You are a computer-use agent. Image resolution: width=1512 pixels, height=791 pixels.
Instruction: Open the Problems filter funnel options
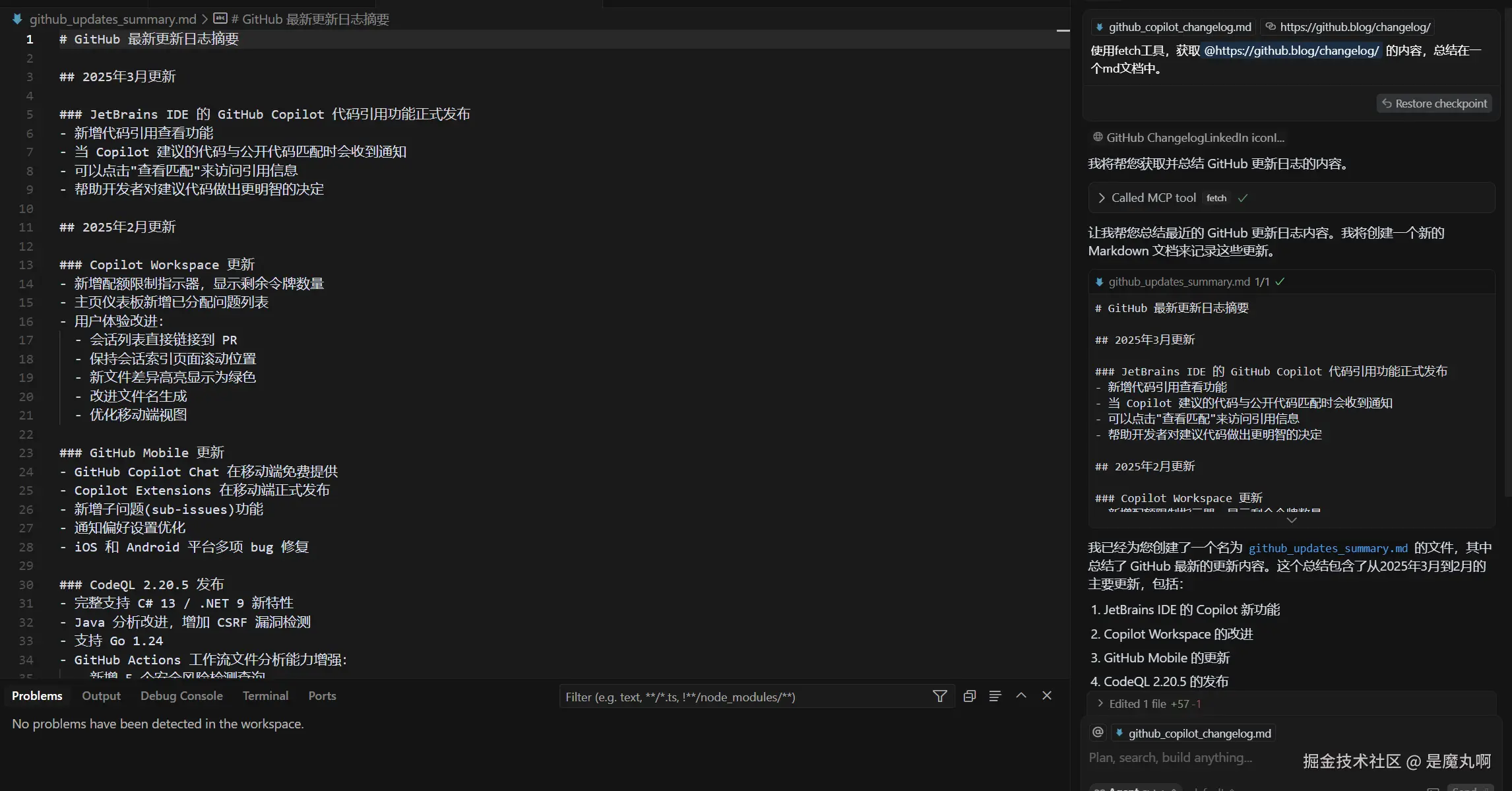pyautogui.click(x=940, y=696)
